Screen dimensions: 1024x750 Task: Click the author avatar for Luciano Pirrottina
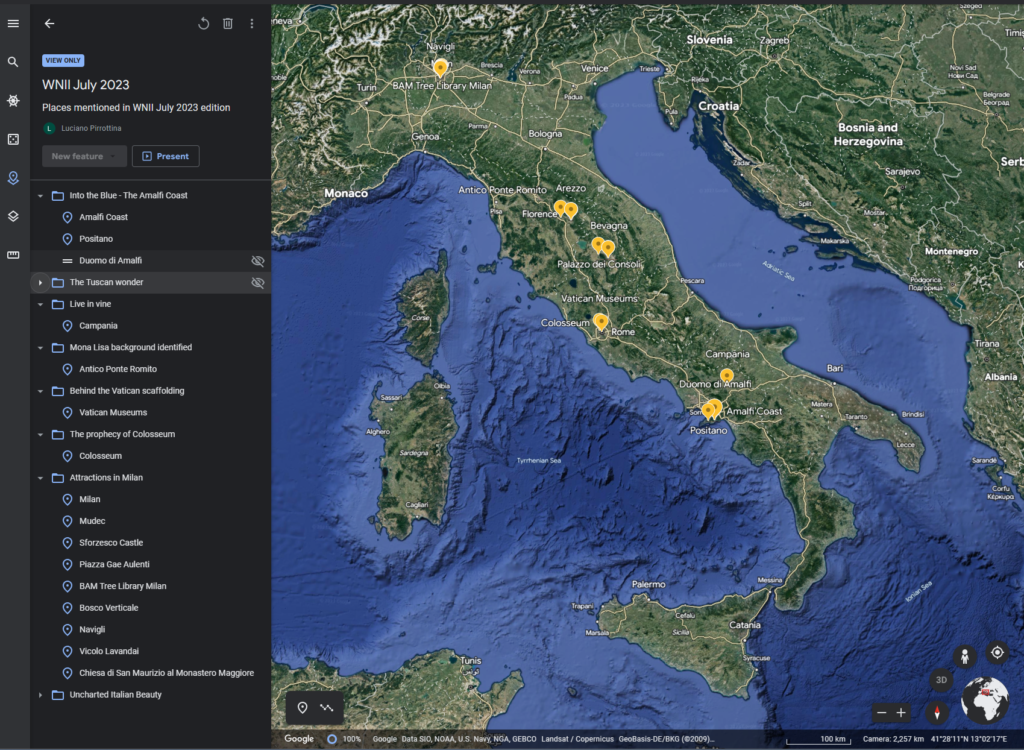tap(49, 129)
